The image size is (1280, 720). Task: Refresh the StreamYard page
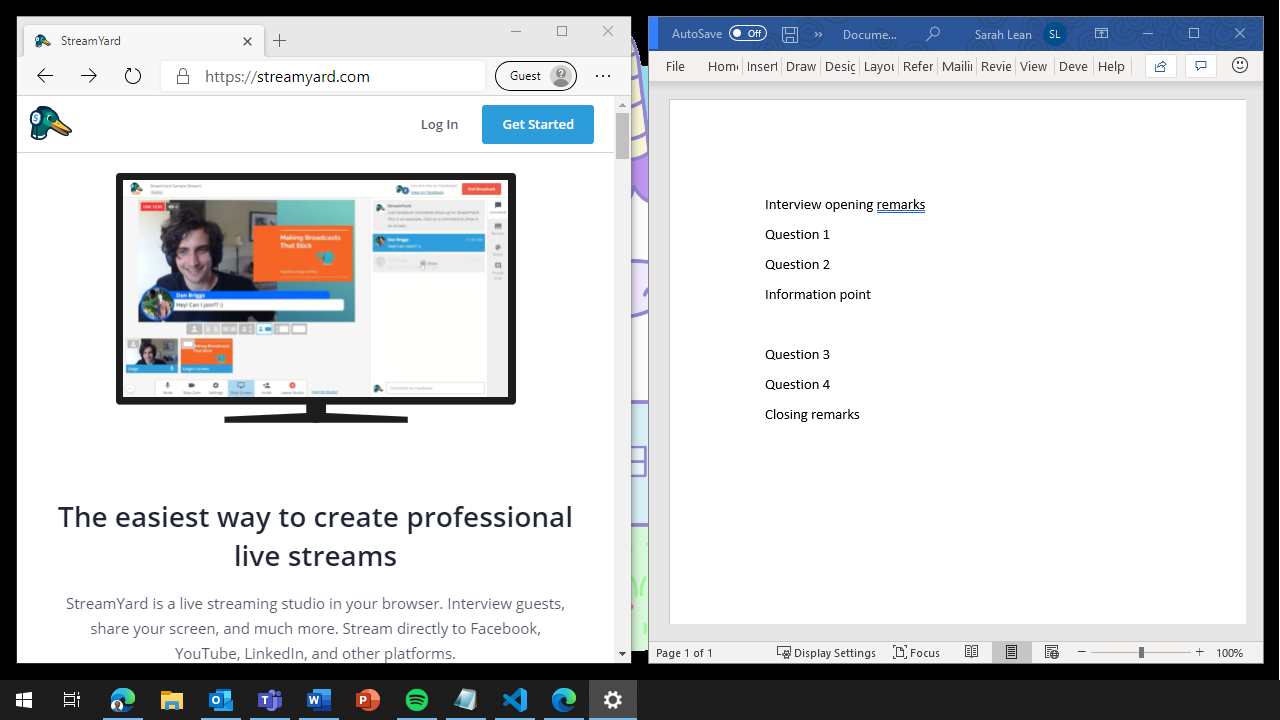click(133, 76)
